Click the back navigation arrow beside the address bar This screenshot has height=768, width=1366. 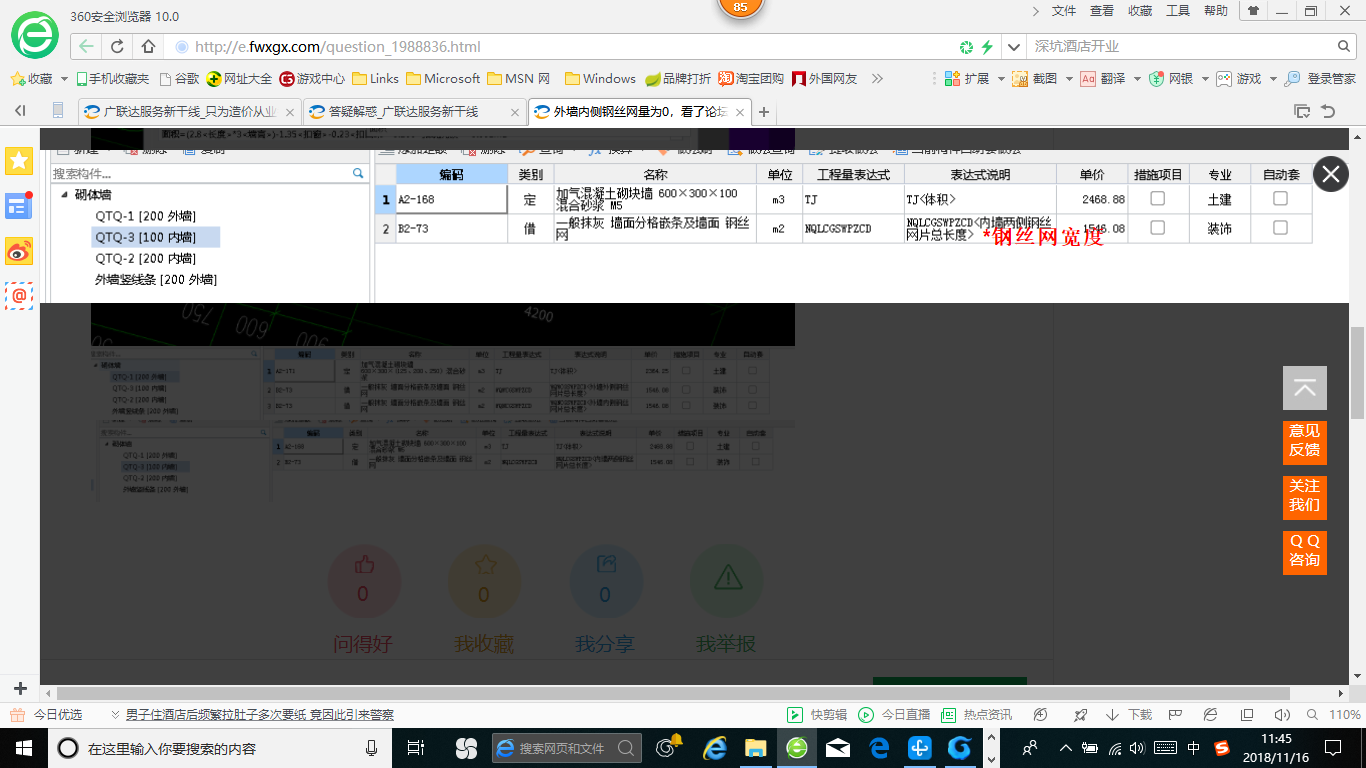tap(86, 46)
